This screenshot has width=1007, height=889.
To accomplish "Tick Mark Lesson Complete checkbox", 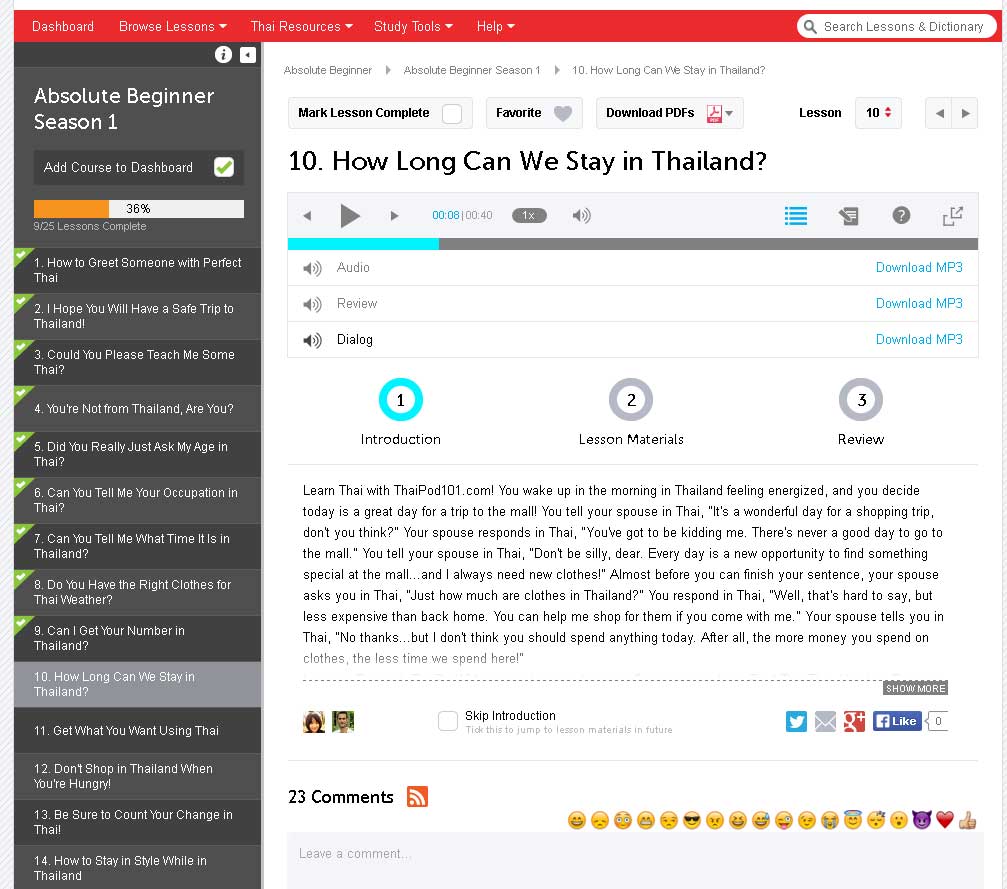I will click(452, 114).
